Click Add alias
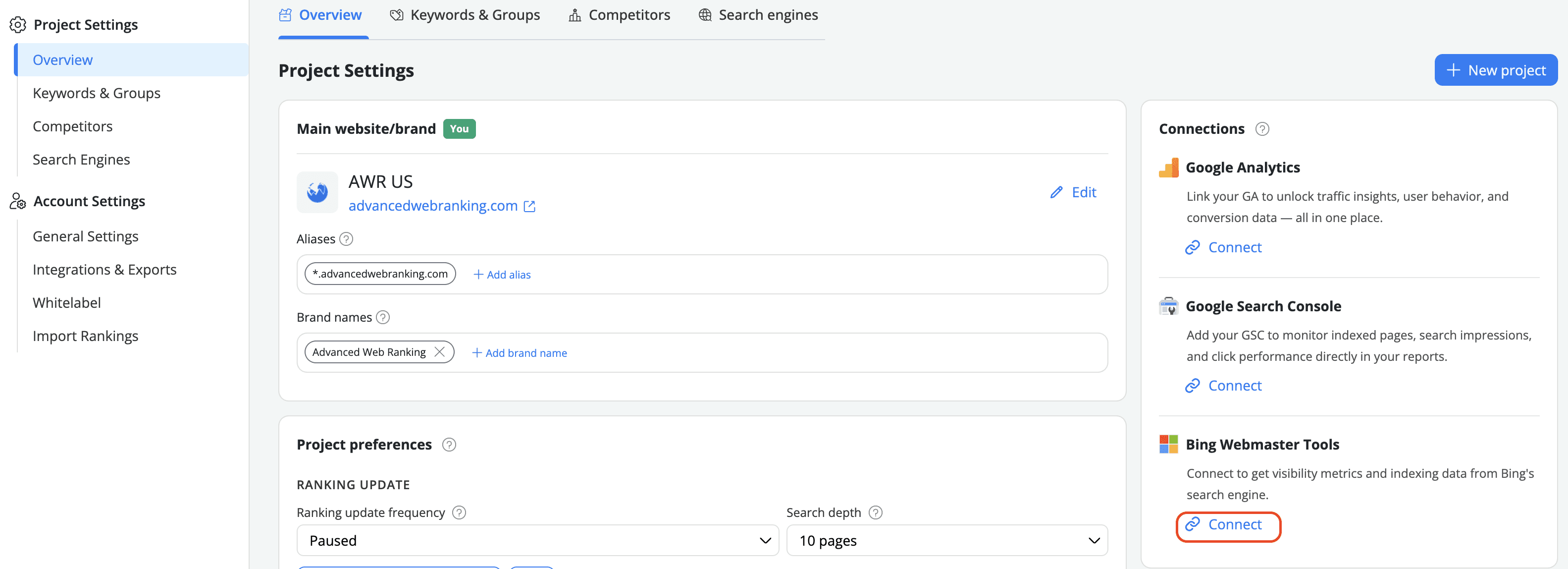 (502, 275)
